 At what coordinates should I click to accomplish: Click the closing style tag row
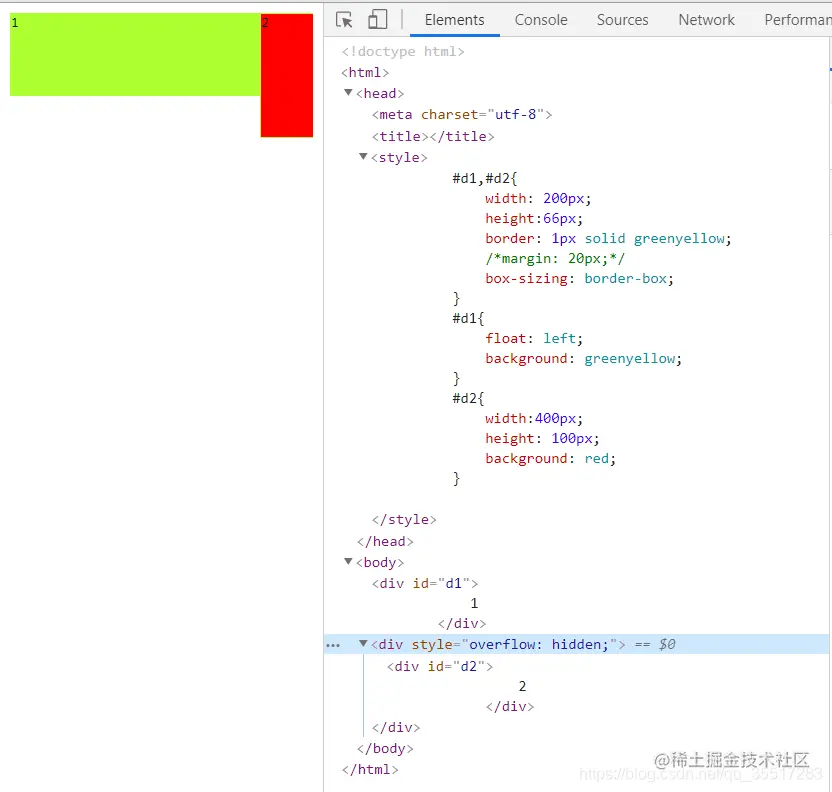[404, 519]
